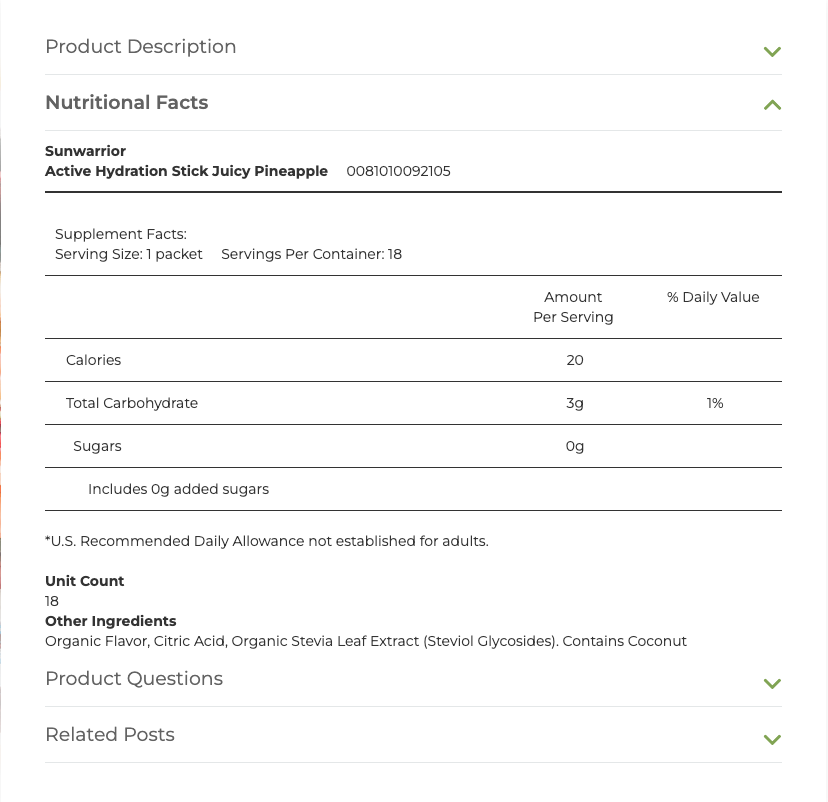The height and width of the screenshot is (802, 828).
Task: Select the Sunwarrior brand name
Action: 84,151
